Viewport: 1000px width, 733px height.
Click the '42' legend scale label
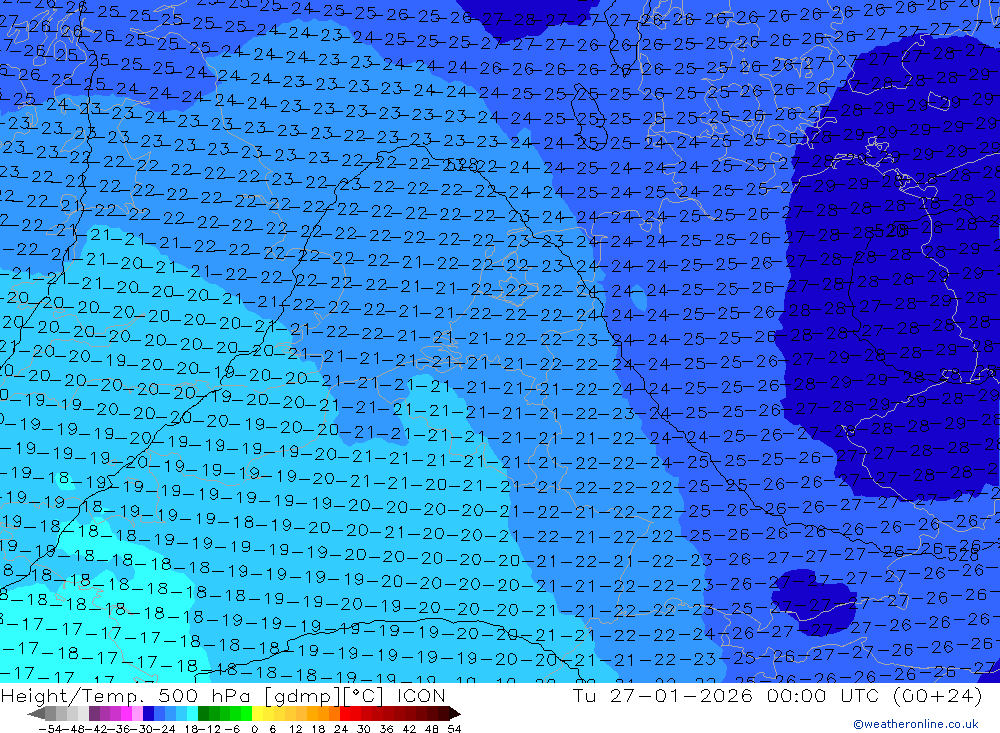click(409, 729)
